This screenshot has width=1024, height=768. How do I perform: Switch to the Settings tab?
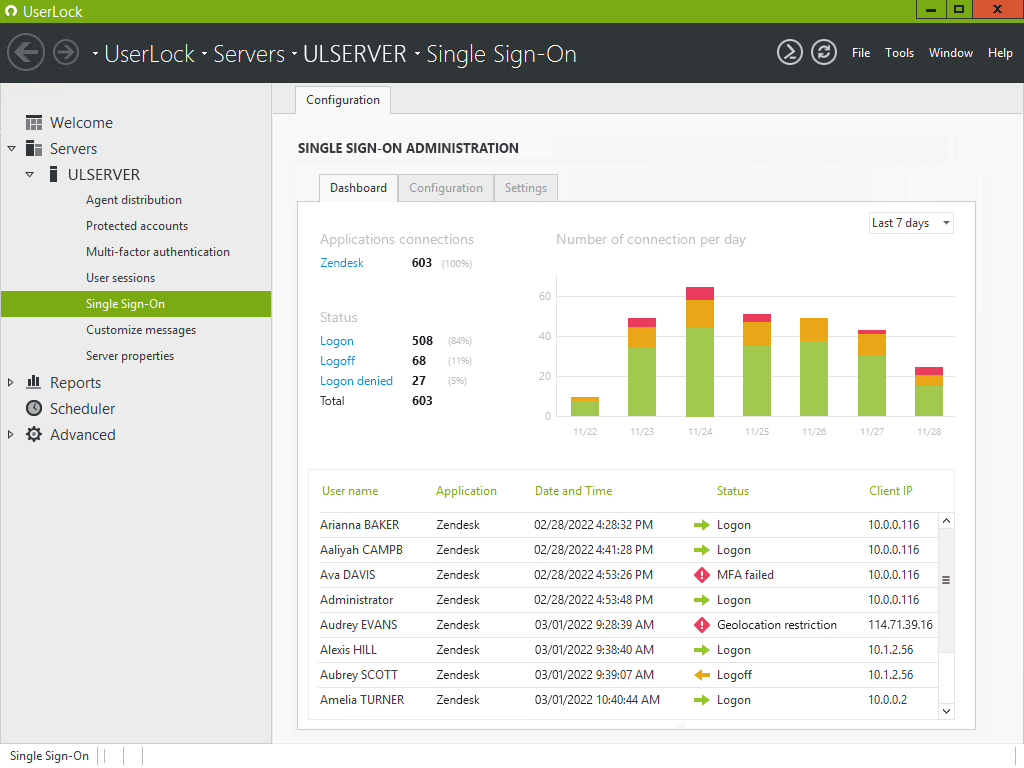tap(525, 188)
